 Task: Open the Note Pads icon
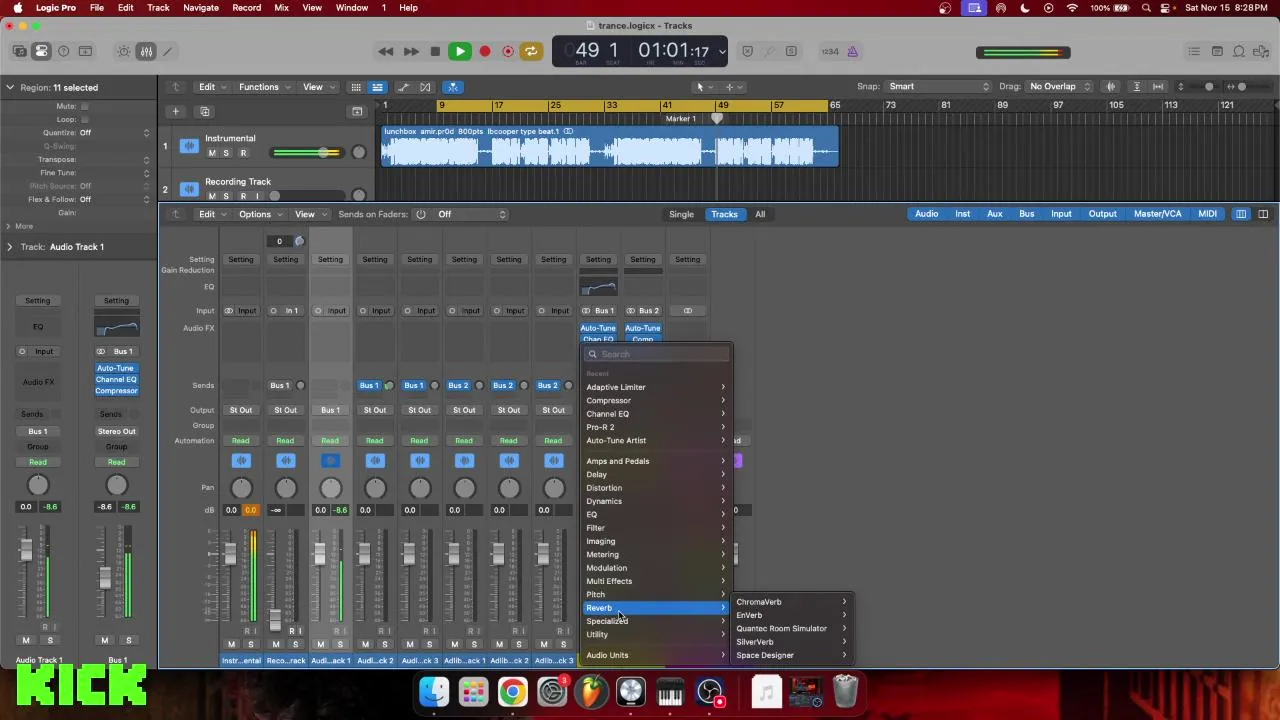[1217, 51]
